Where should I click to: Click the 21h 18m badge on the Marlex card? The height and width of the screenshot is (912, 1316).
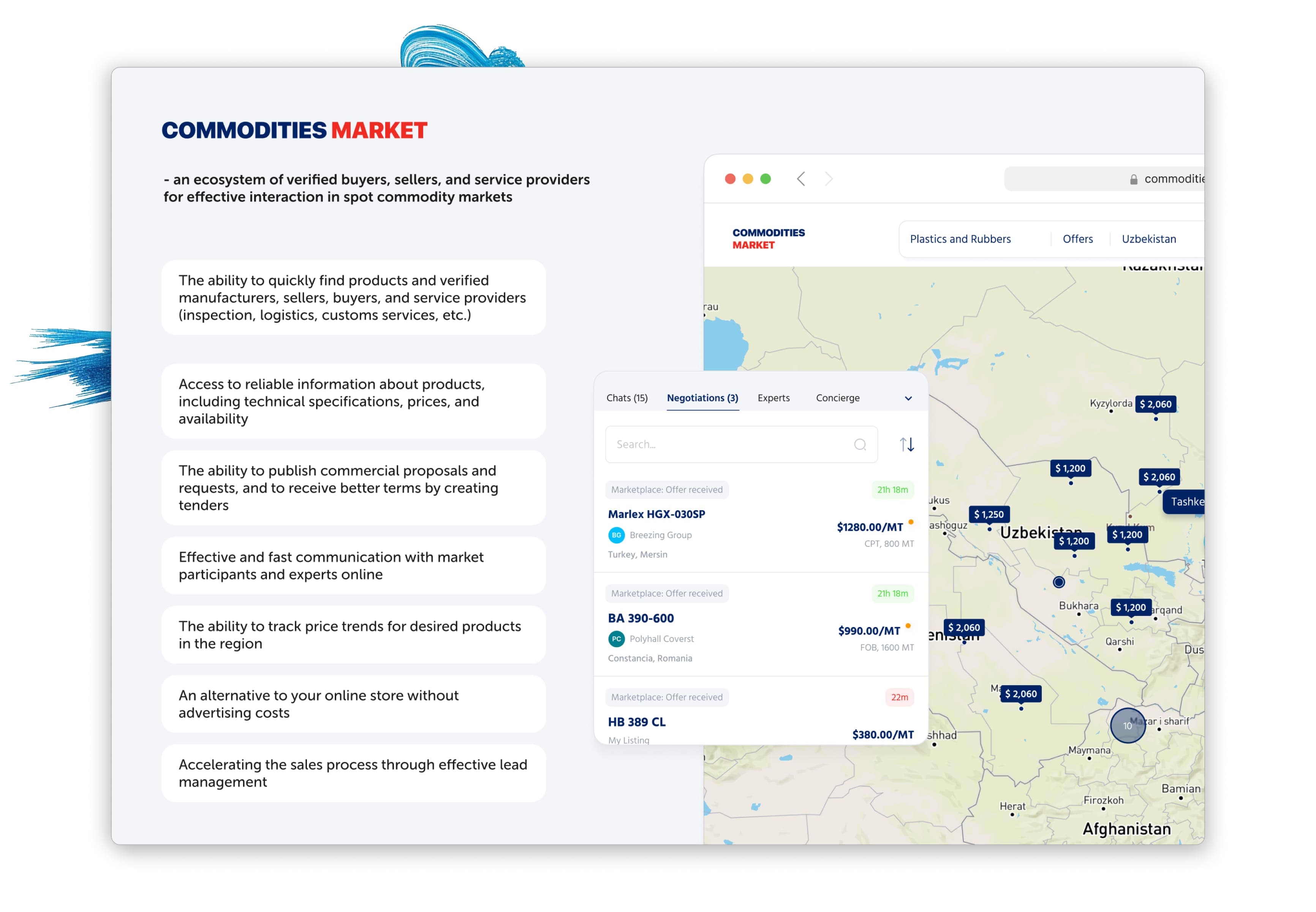pyautogui.click(x=892, y=490)
